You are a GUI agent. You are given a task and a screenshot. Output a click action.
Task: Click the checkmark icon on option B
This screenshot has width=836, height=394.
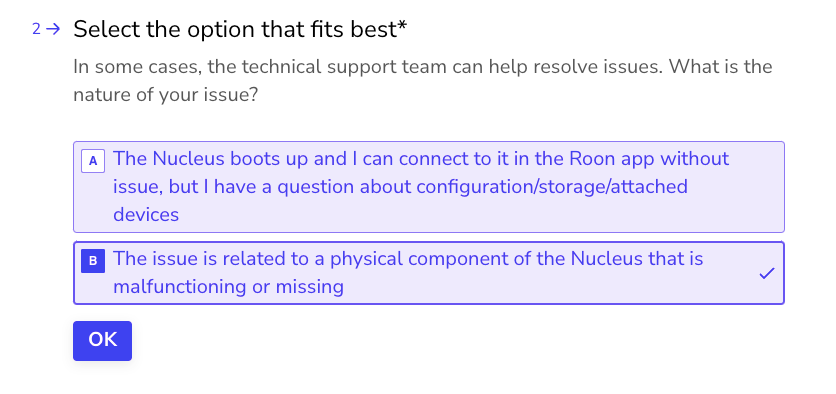point(767,274)
